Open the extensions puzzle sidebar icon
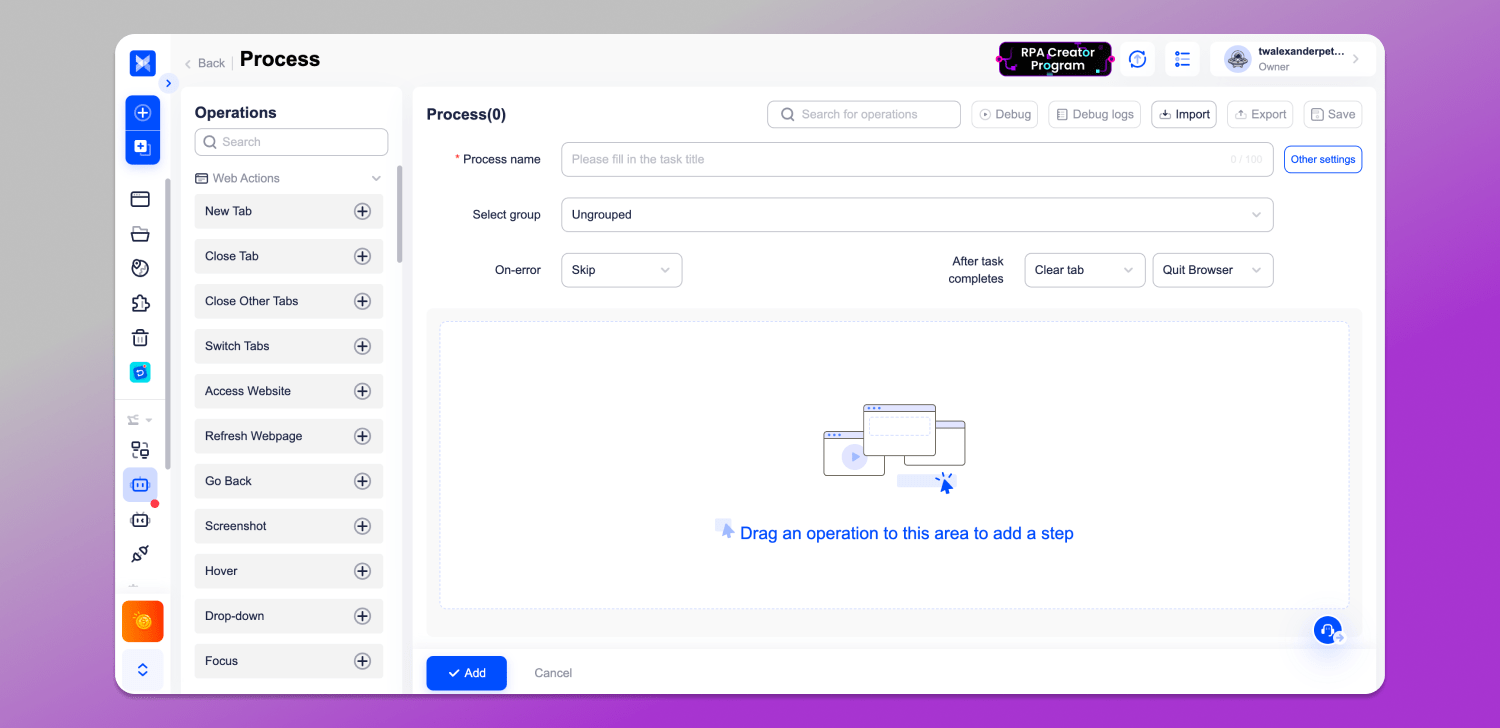This screenshot has height=728, width=1500. point(140,303)
